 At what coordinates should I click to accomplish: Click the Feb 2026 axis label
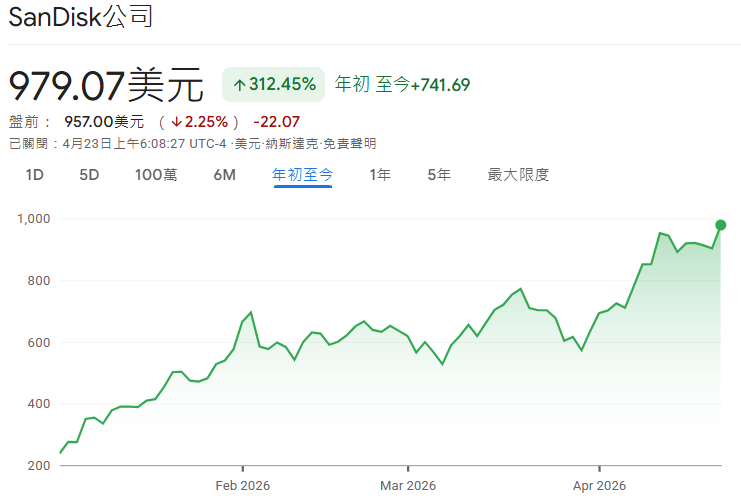pos(242,486)
